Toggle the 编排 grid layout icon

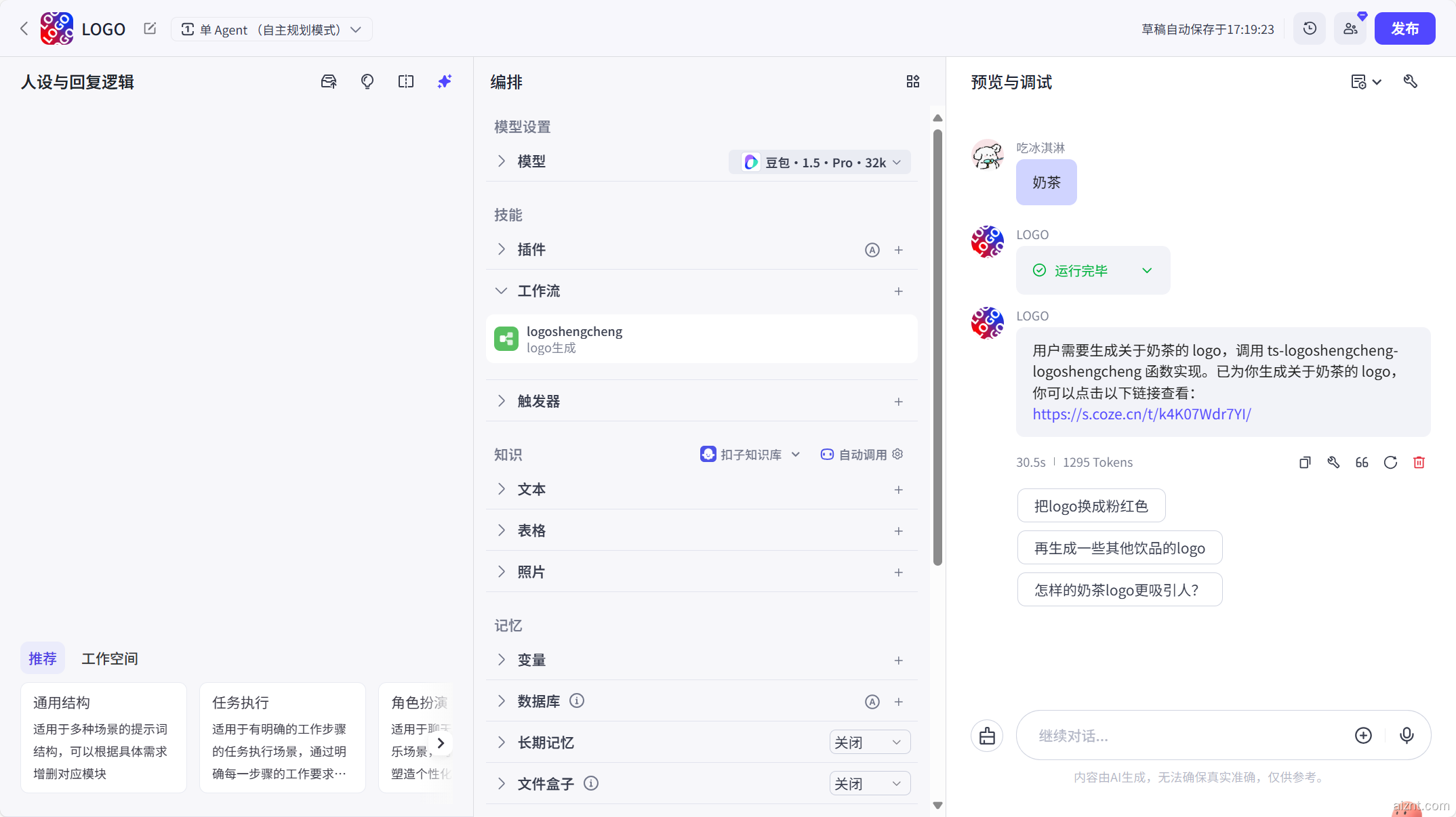(x=913, y=81)
